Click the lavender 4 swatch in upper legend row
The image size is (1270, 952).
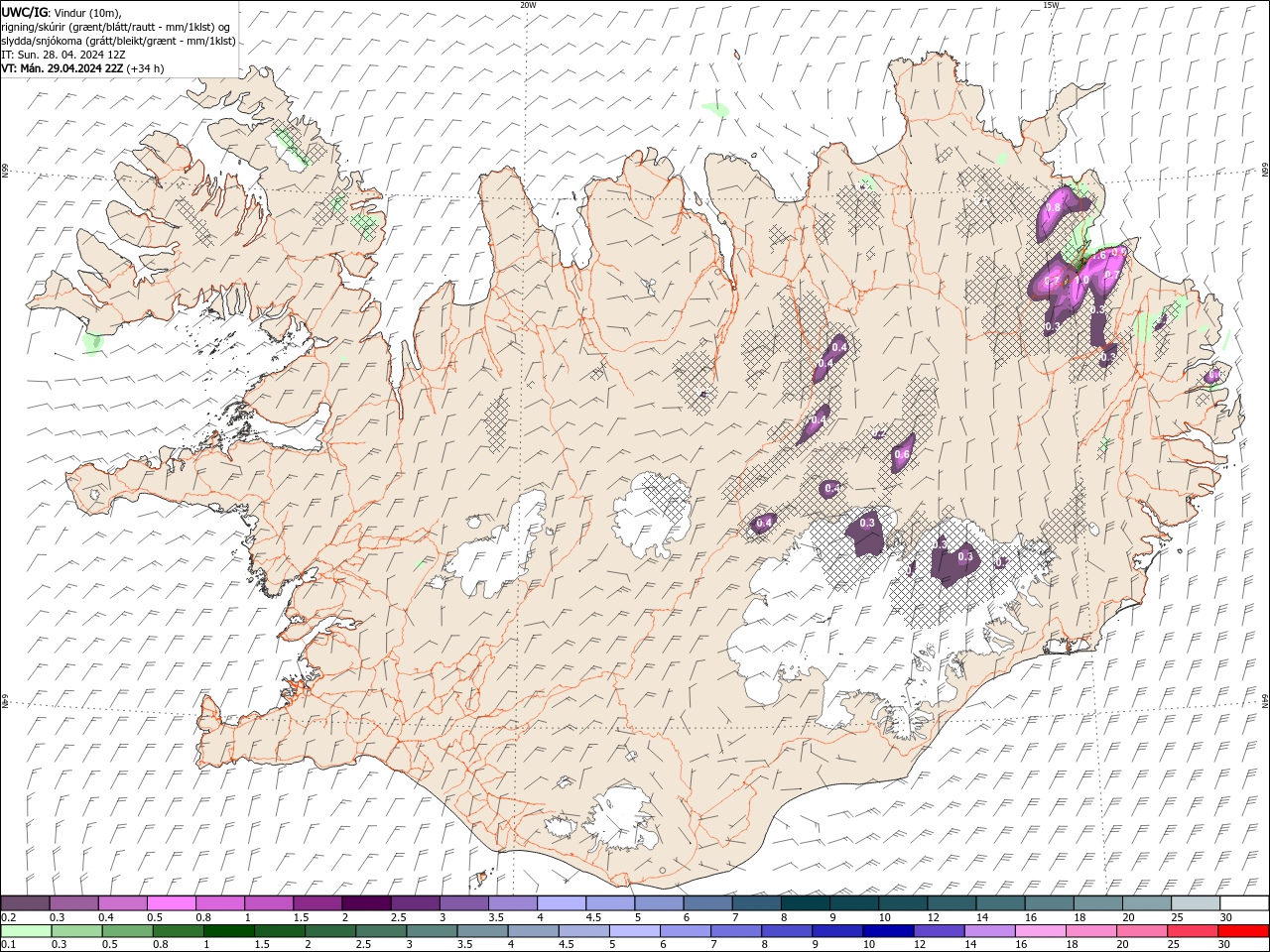(562, 903)
